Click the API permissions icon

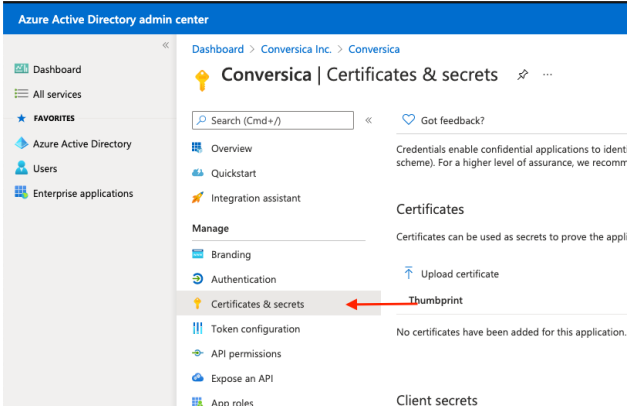(198, 353)
